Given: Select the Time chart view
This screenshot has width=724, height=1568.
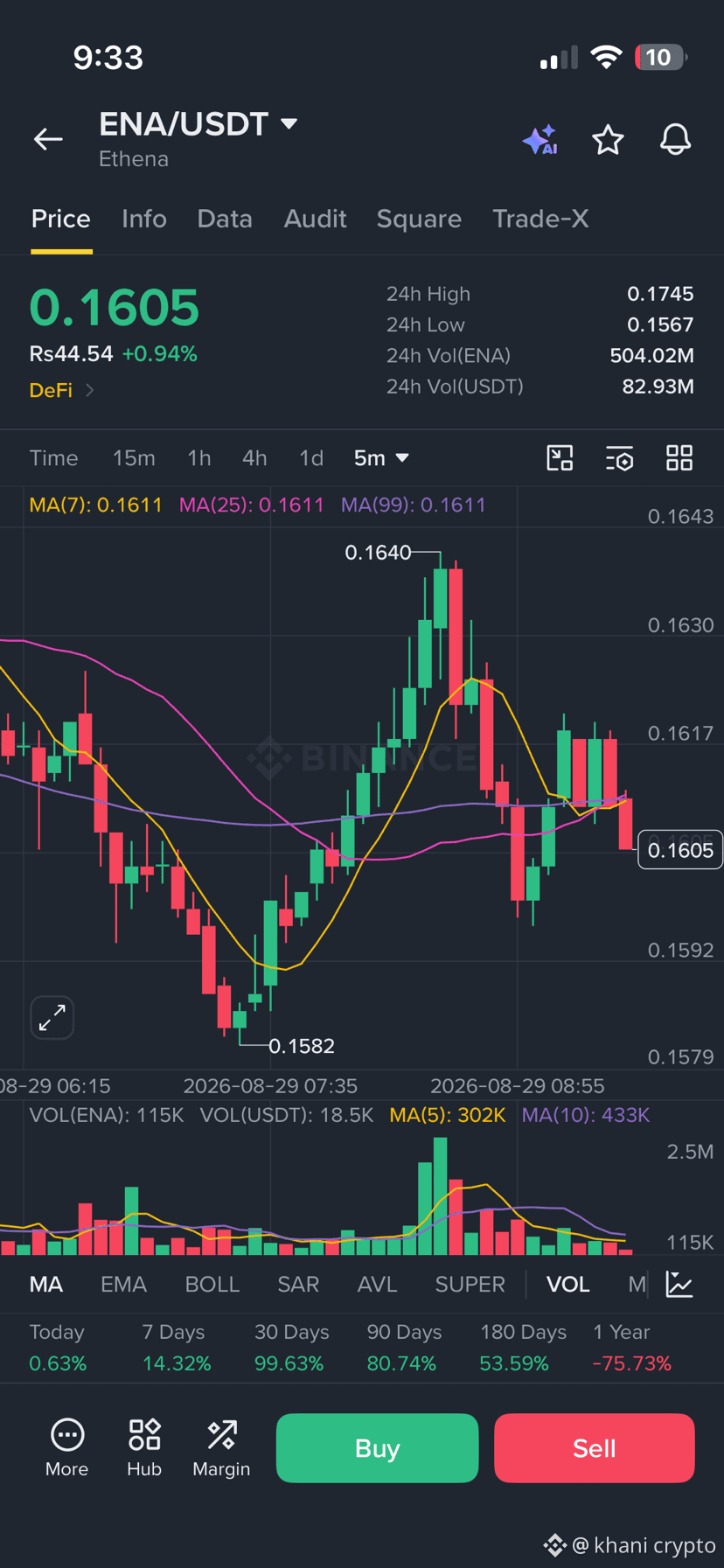Looking at the screenshot, I should (54, 458).
